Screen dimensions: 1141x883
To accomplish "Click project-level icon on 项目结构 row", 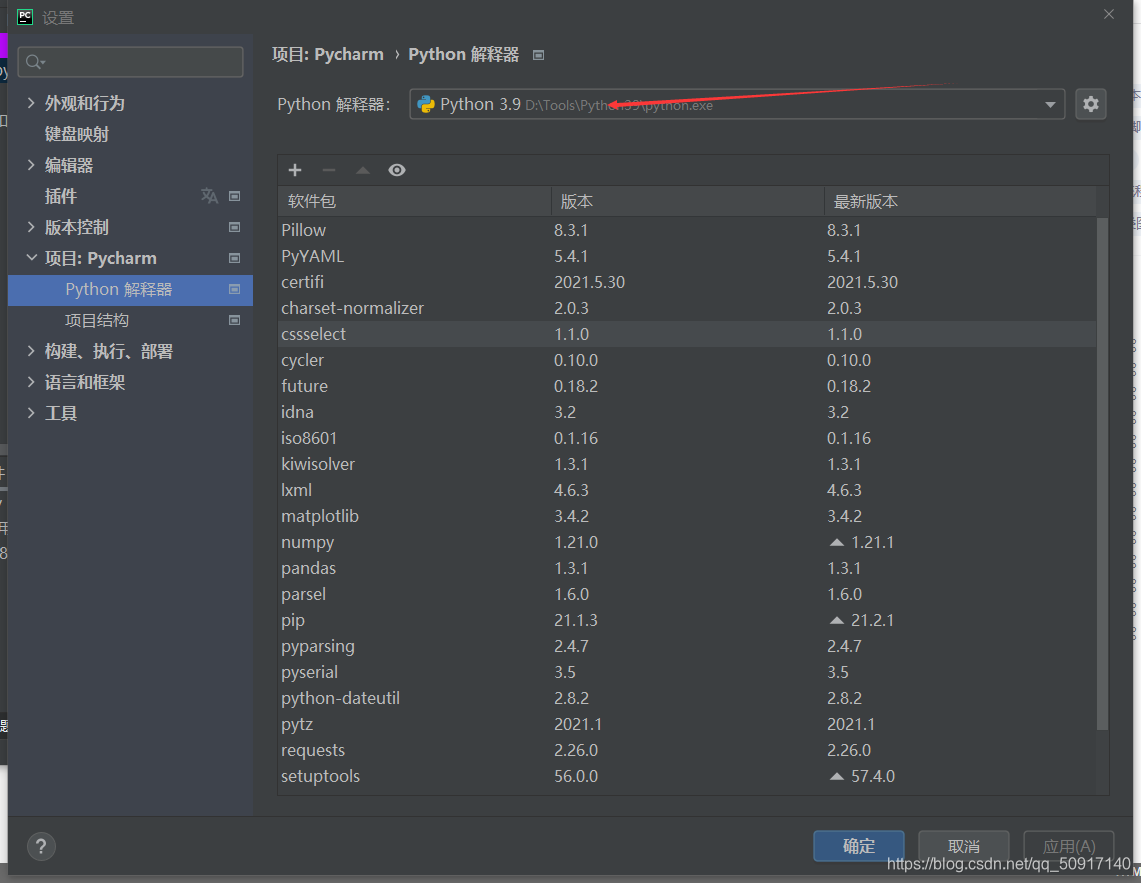I will click(x=234, y=320).
